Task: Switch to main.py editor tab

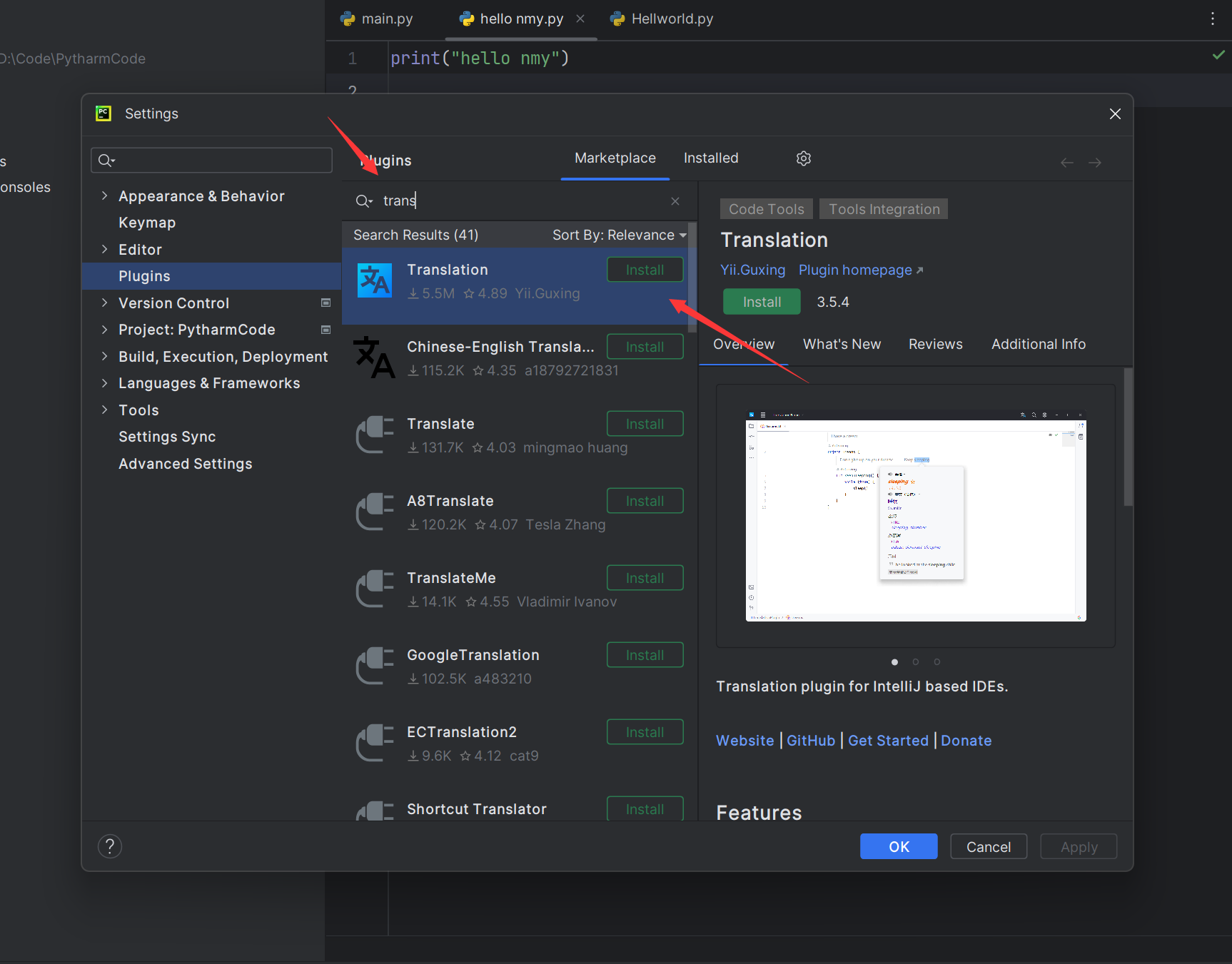Action: [x=378, y=19]
